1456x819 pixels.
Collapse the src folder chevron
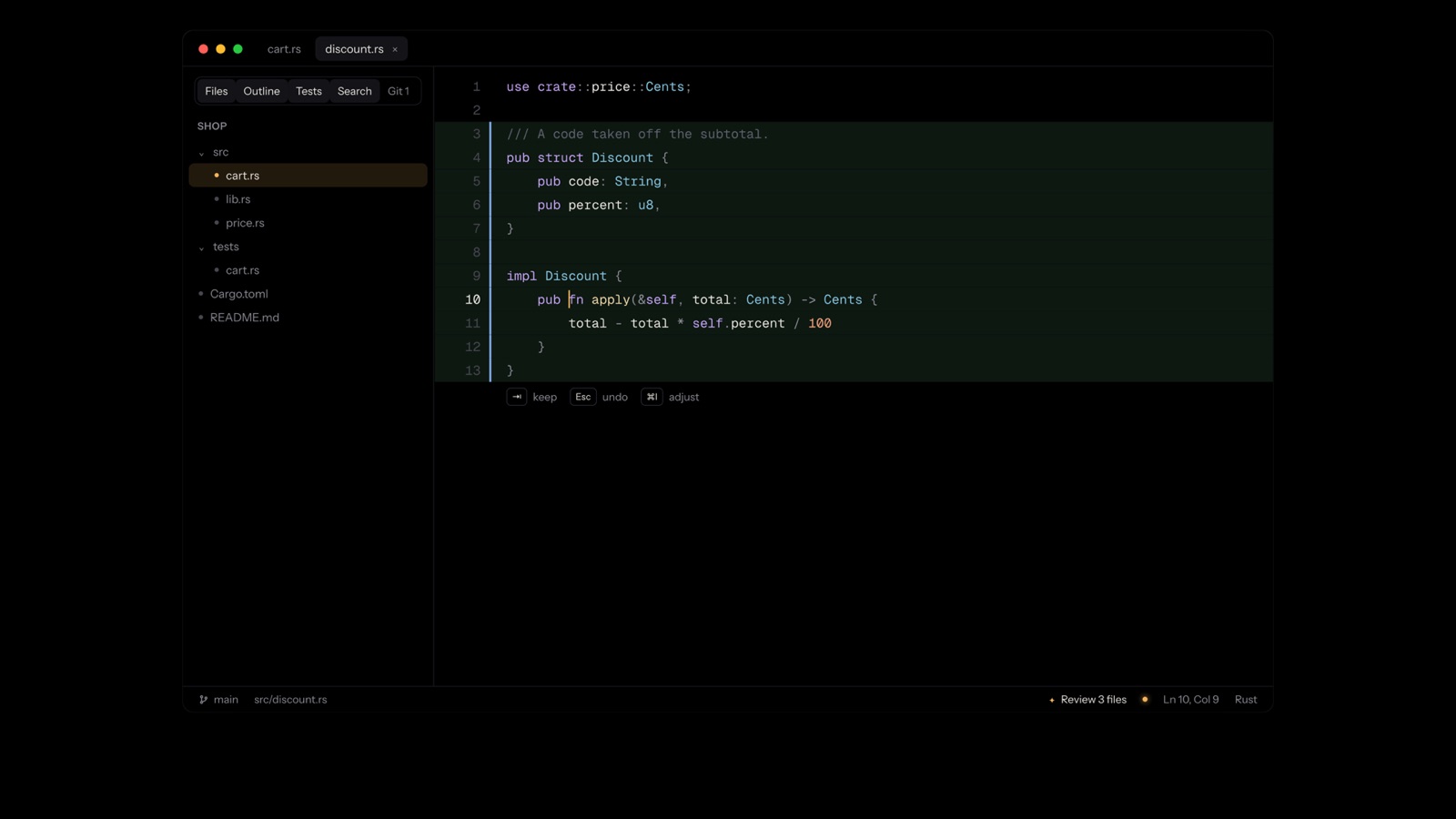[201, 153]
